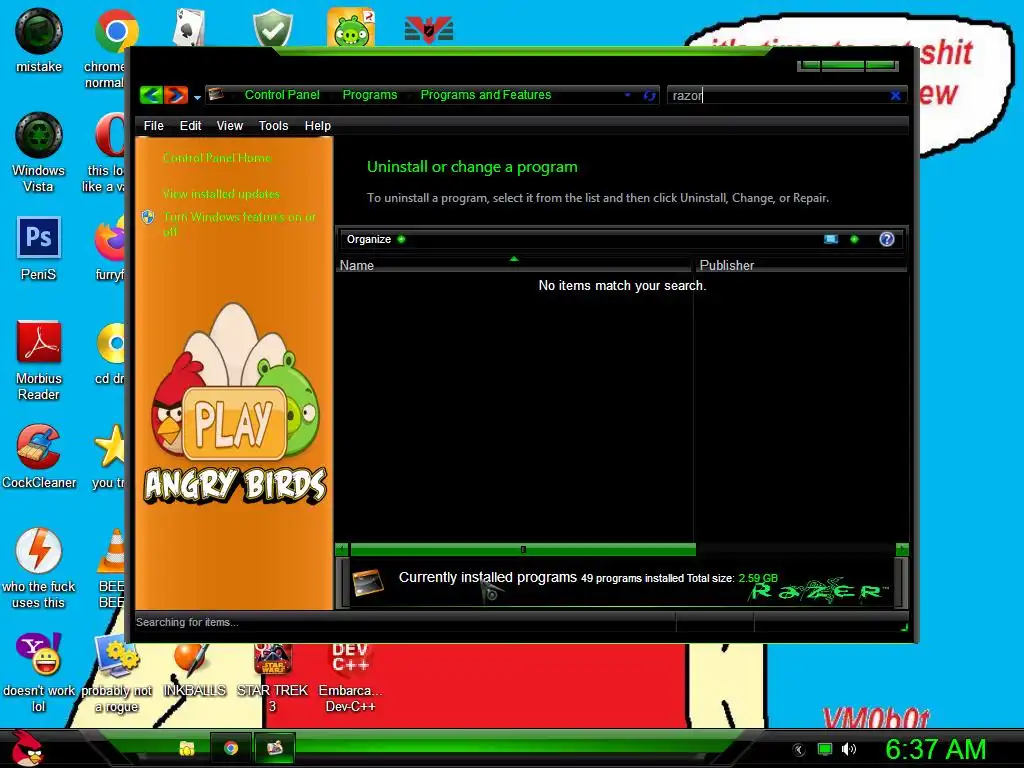Click the refresh icon in address bar

[649, 95]
